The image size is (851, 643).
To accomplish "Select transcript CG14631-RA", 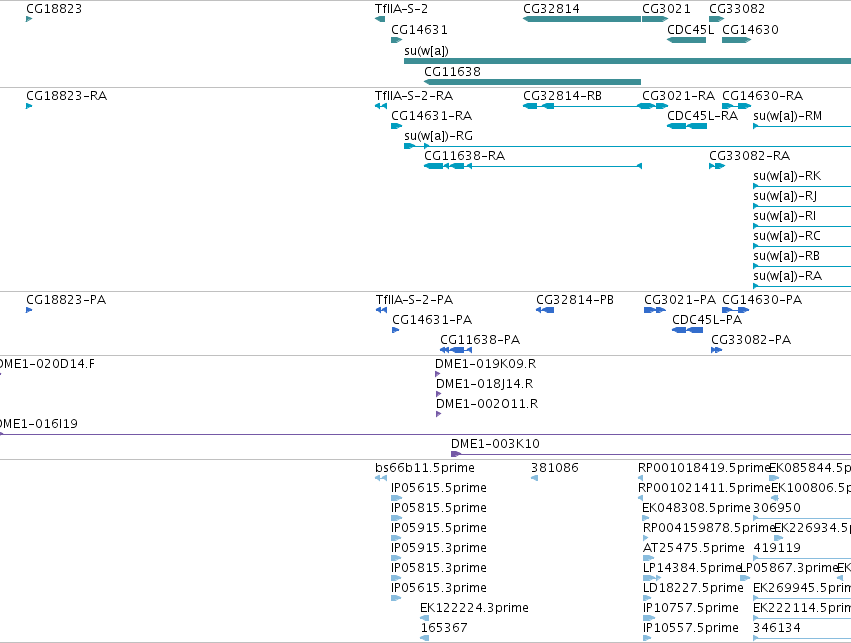I will (x=431, y=116).
